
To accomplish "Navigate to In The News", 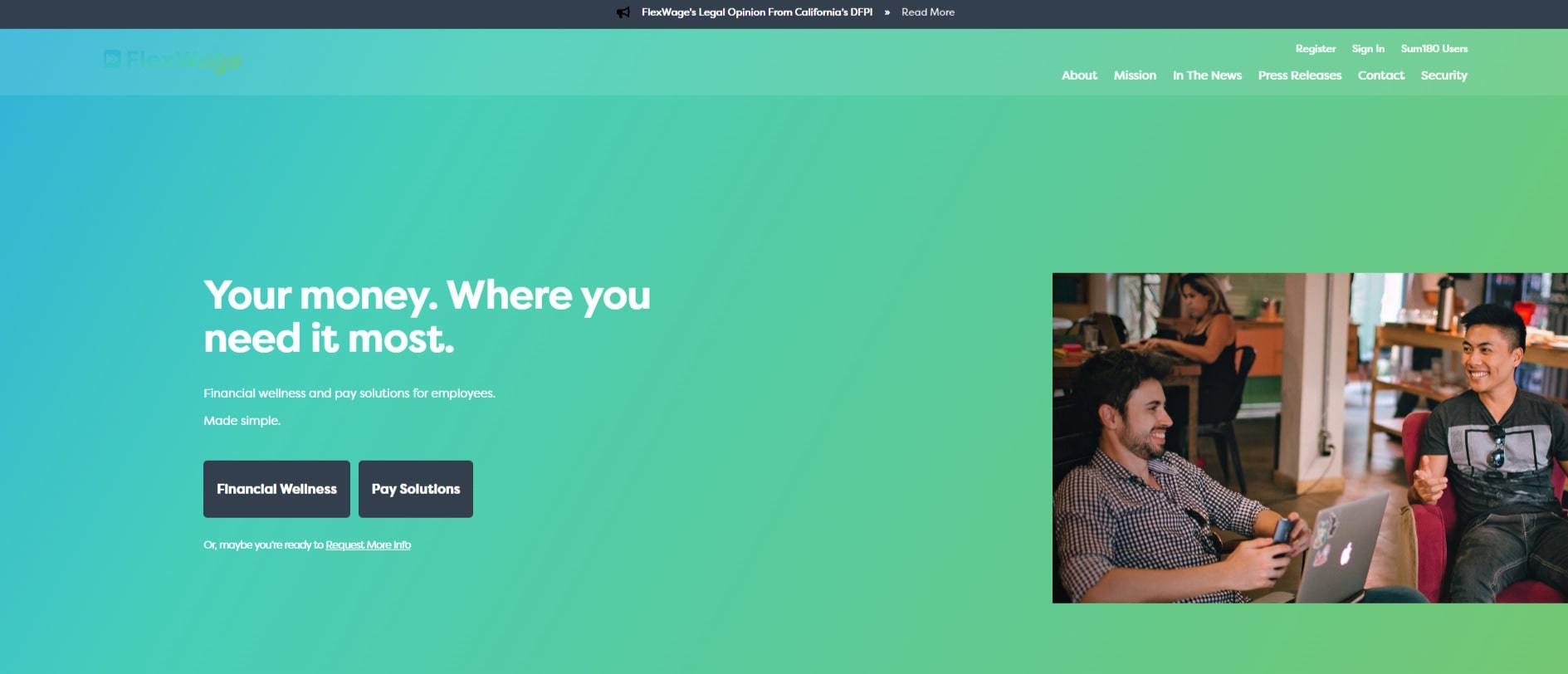I will (1207, 76).
